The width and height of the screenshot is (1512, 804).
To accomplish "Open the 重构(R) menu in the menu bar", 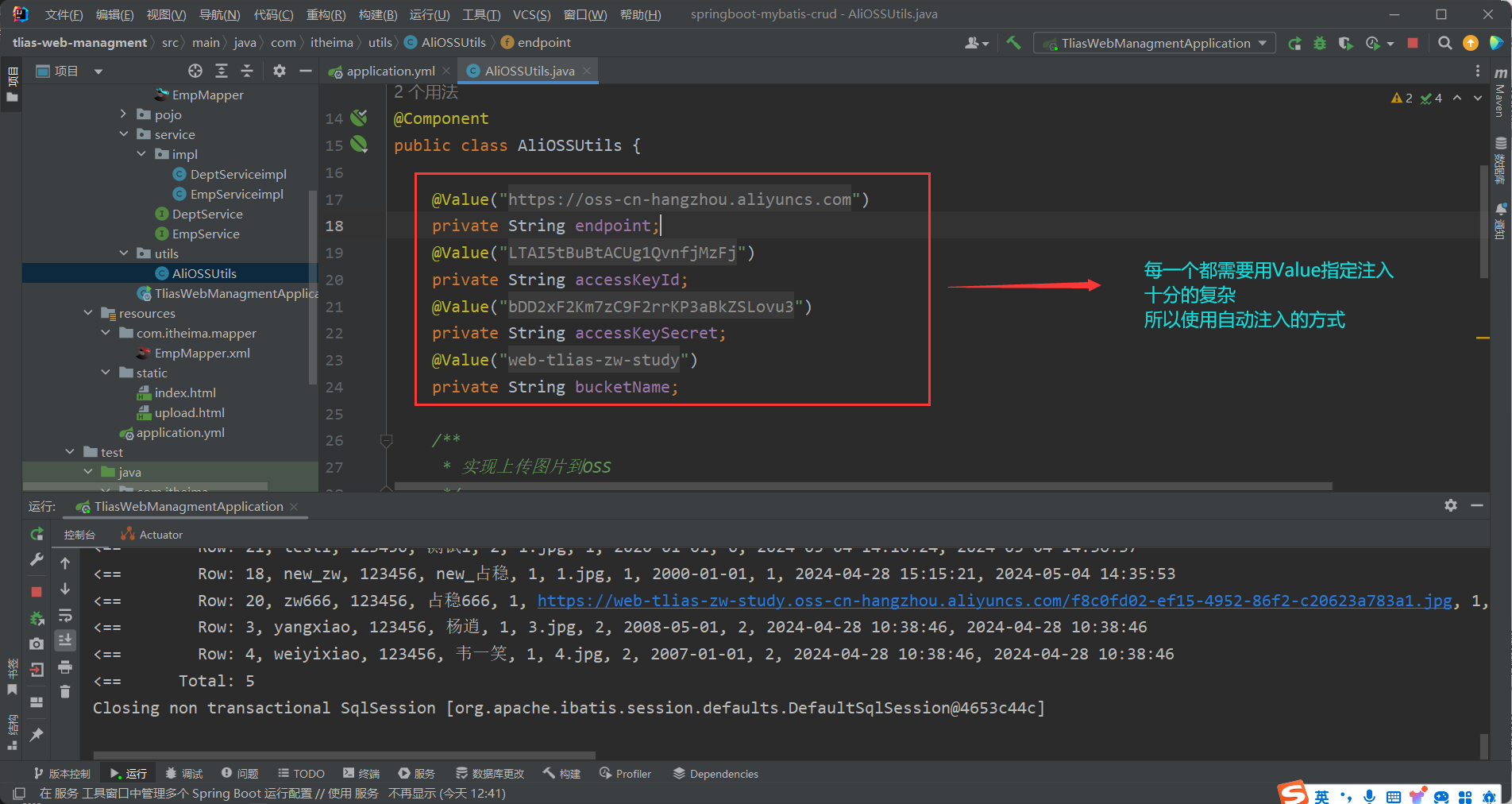I will [x=326, y=14].
